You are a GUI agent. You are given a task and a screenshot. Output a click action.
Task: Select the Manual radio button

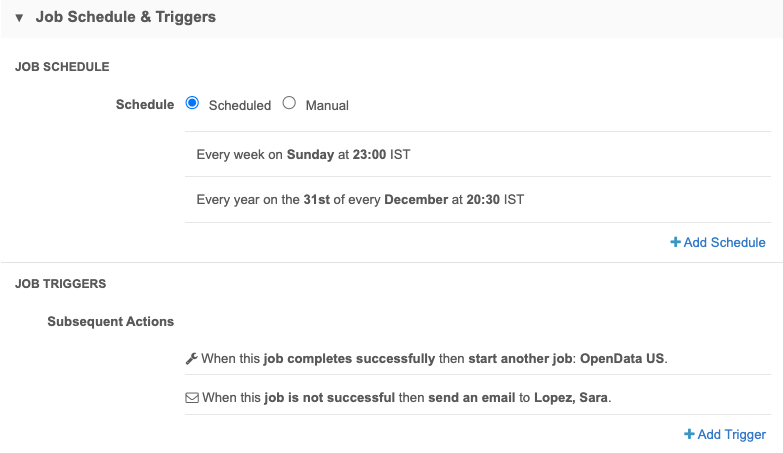[x=290, y=103]
